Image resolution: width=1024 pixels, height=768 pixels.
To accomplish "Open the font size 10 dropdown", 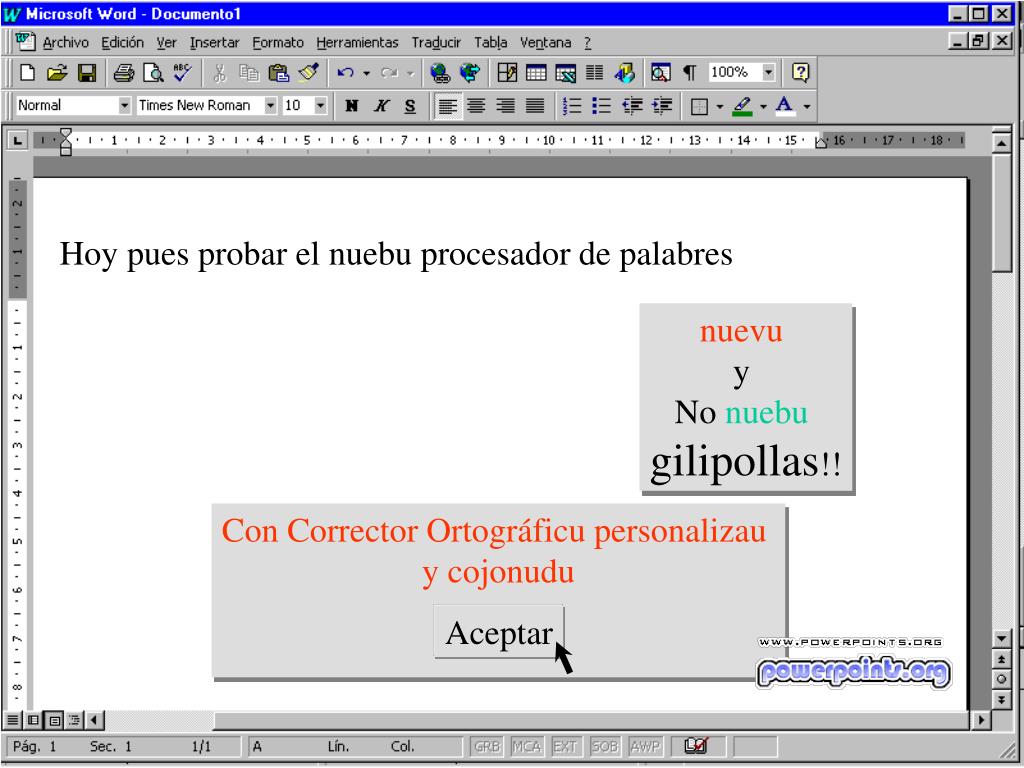I will coord(320,105).
